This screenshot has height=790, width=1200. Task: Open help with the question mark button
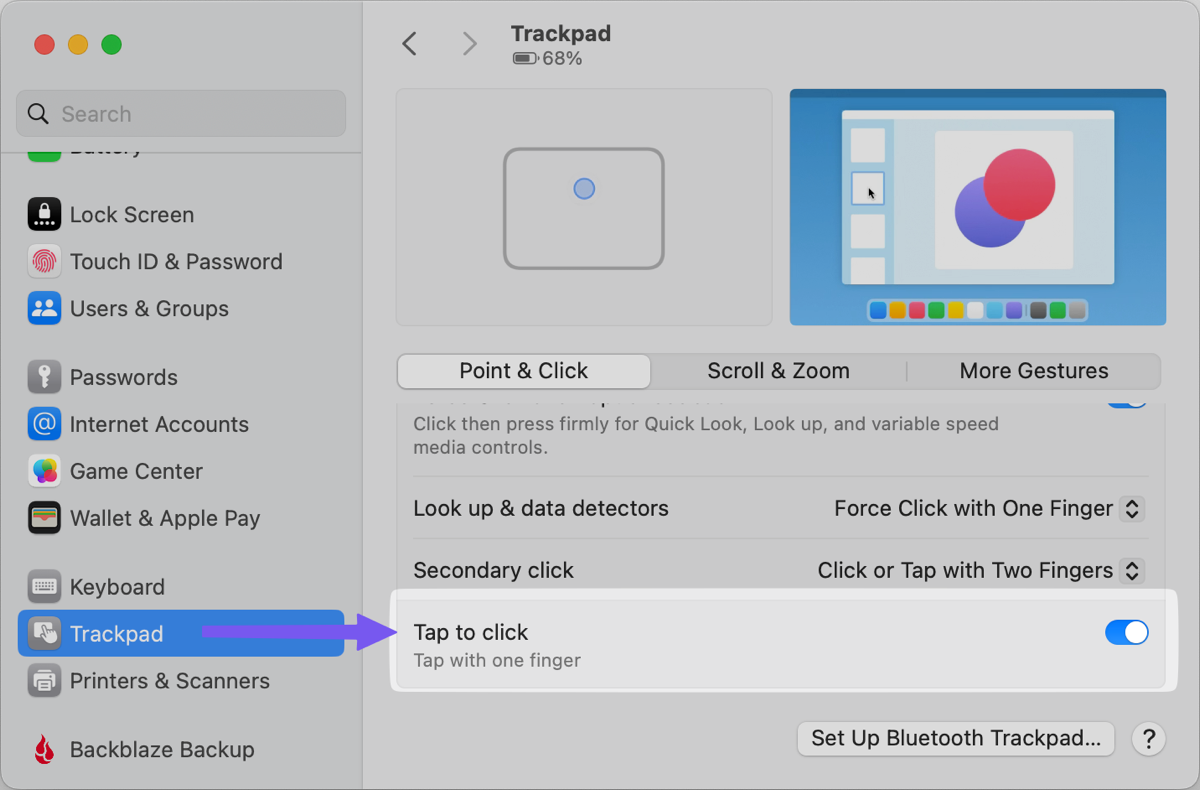(x=1148, y=739)
